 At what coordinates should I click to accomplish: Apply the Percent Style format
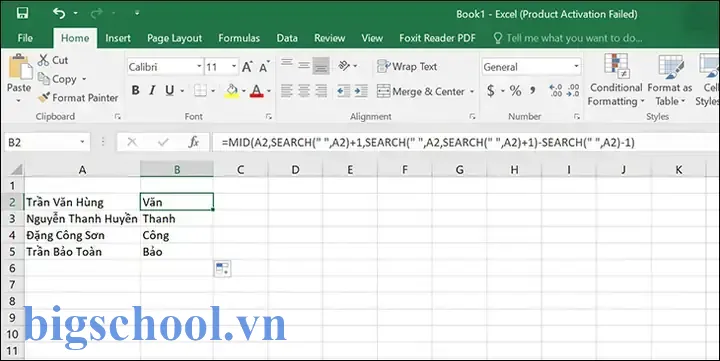coord(515,91)
